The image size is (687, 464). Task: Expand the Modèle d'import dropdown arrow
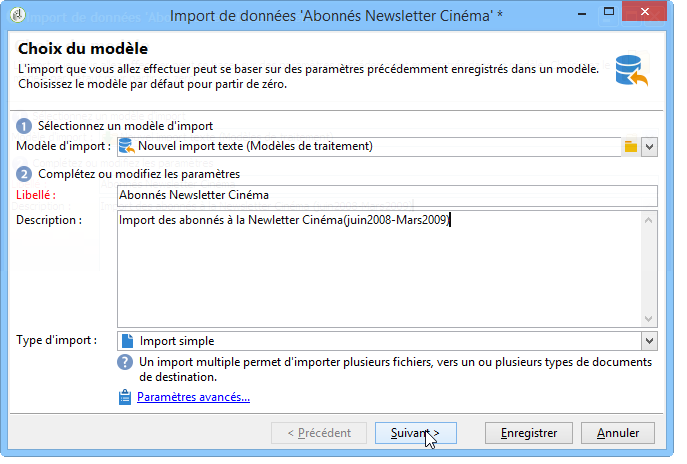649,147
